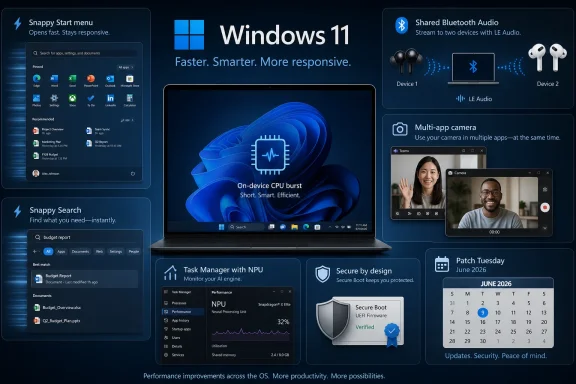The height and width of the screenshot is (384, 576).
Task: Launch Word from pinned apps
Action: (x=54, y=79)
